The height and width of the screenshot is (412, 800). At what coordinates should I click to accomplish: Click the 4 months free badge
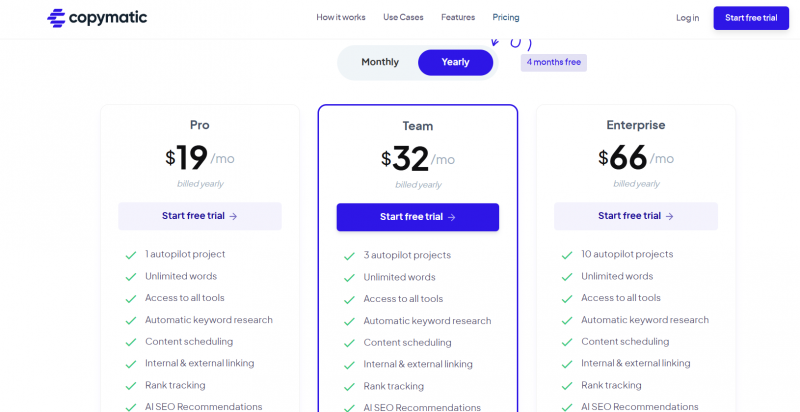tap(553, 62)
